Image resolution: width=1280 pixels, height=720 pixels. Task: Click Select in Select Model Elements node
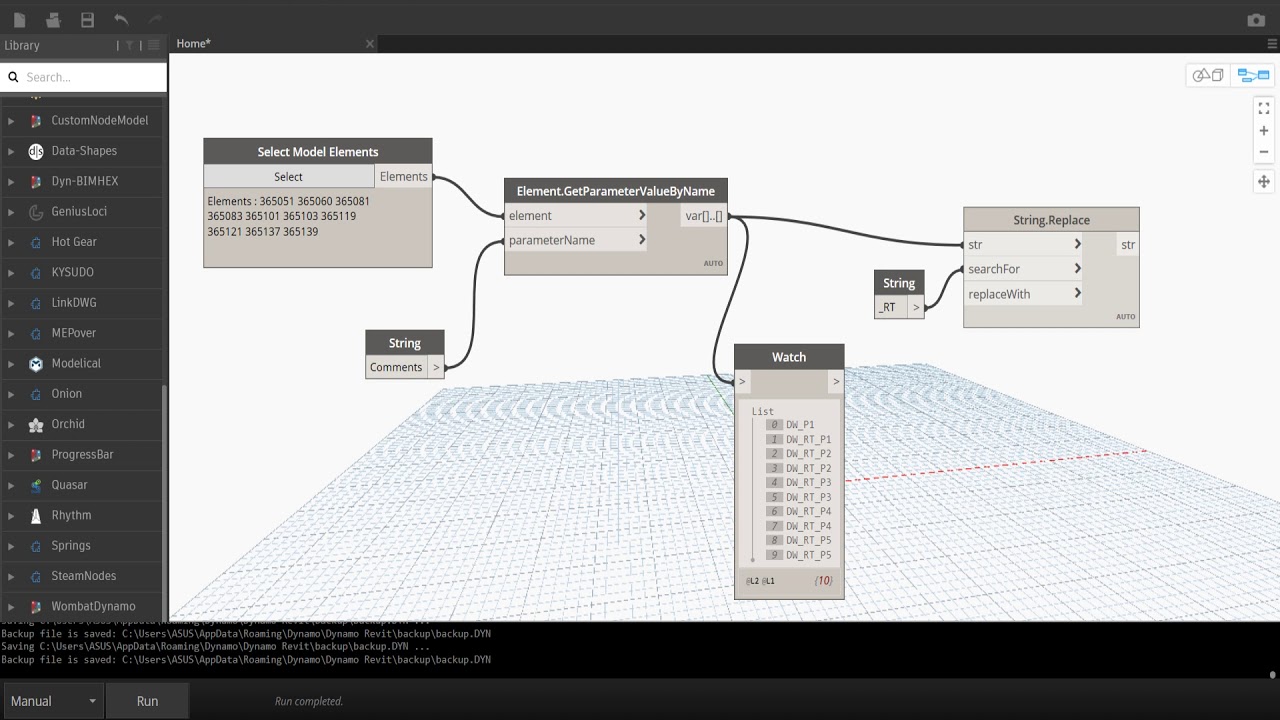coord(289,177)
